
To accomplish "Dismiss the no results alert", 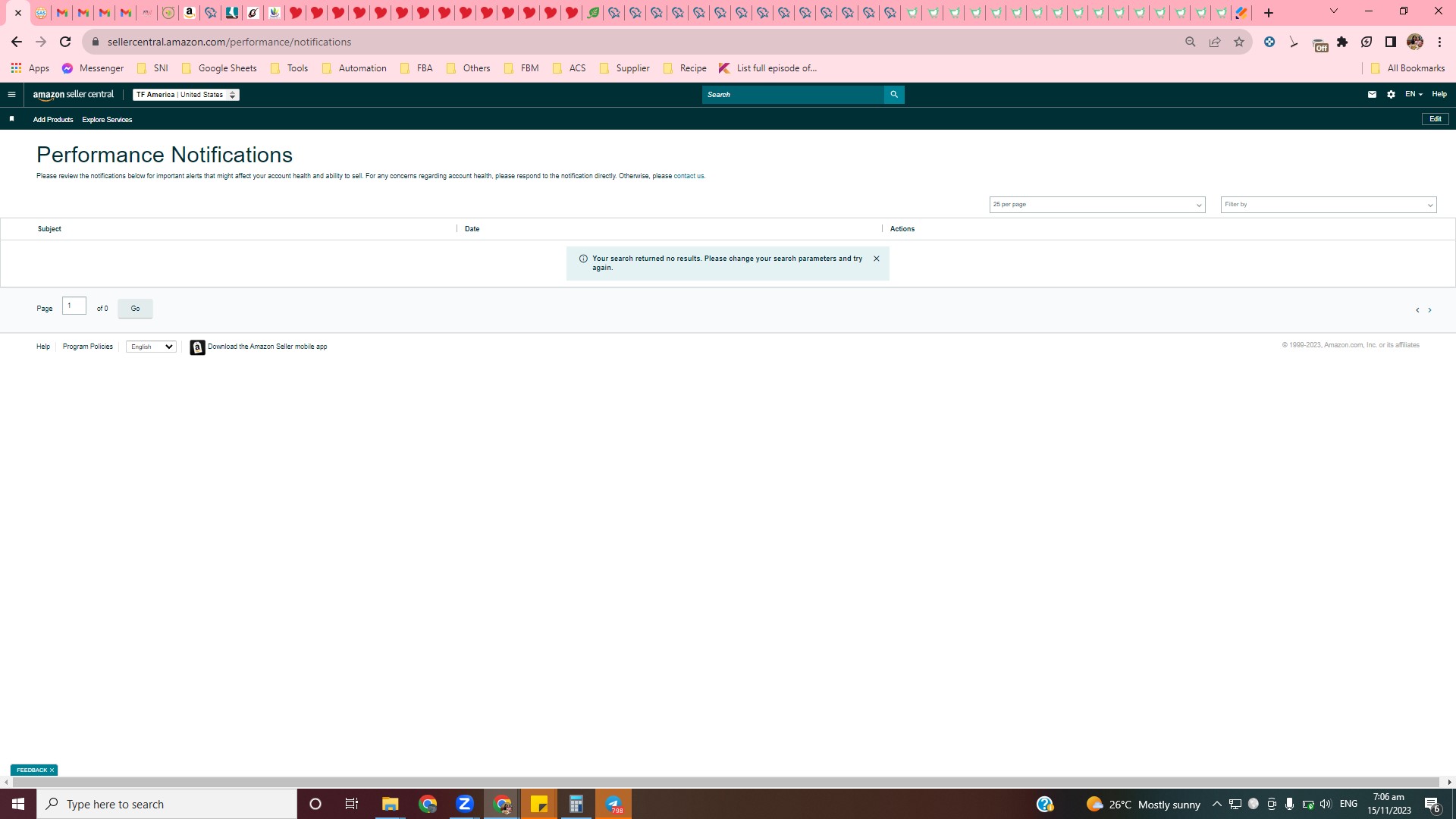I will click(877, 259).
